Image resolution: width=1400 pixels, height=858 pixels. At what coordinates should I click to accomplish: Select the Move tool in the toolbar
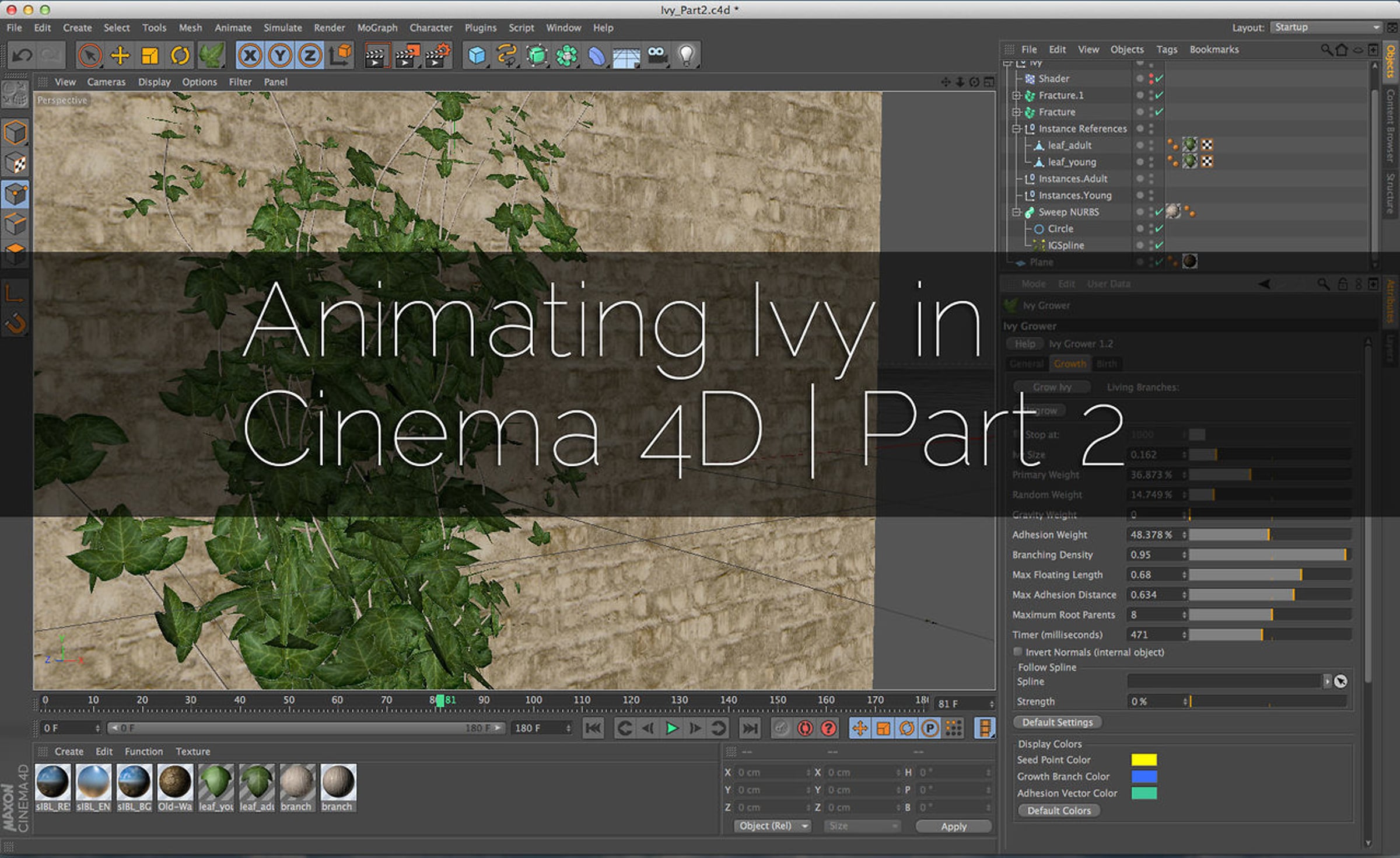120,54
